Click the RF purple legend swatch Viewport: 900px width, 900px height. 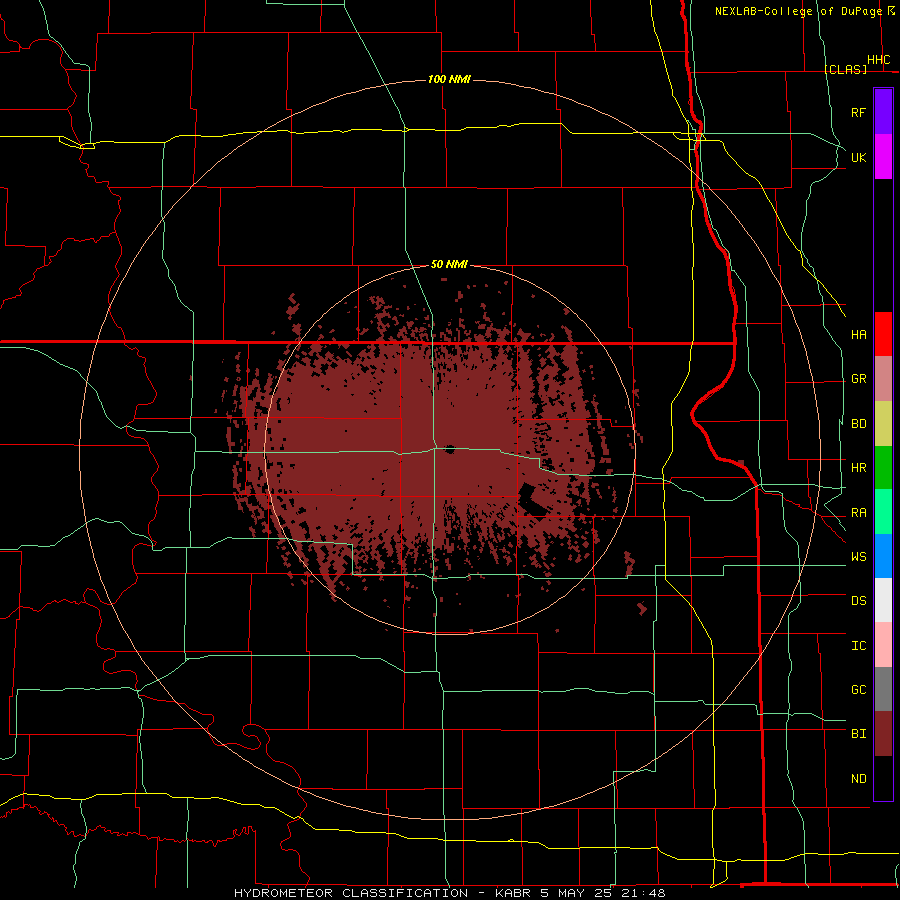coord(883,112)
